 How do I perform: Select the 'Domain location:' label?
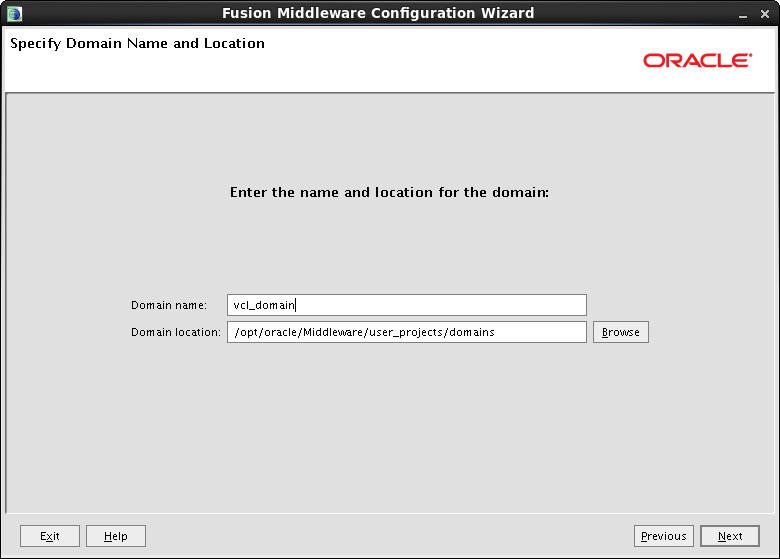pos(176,332)
